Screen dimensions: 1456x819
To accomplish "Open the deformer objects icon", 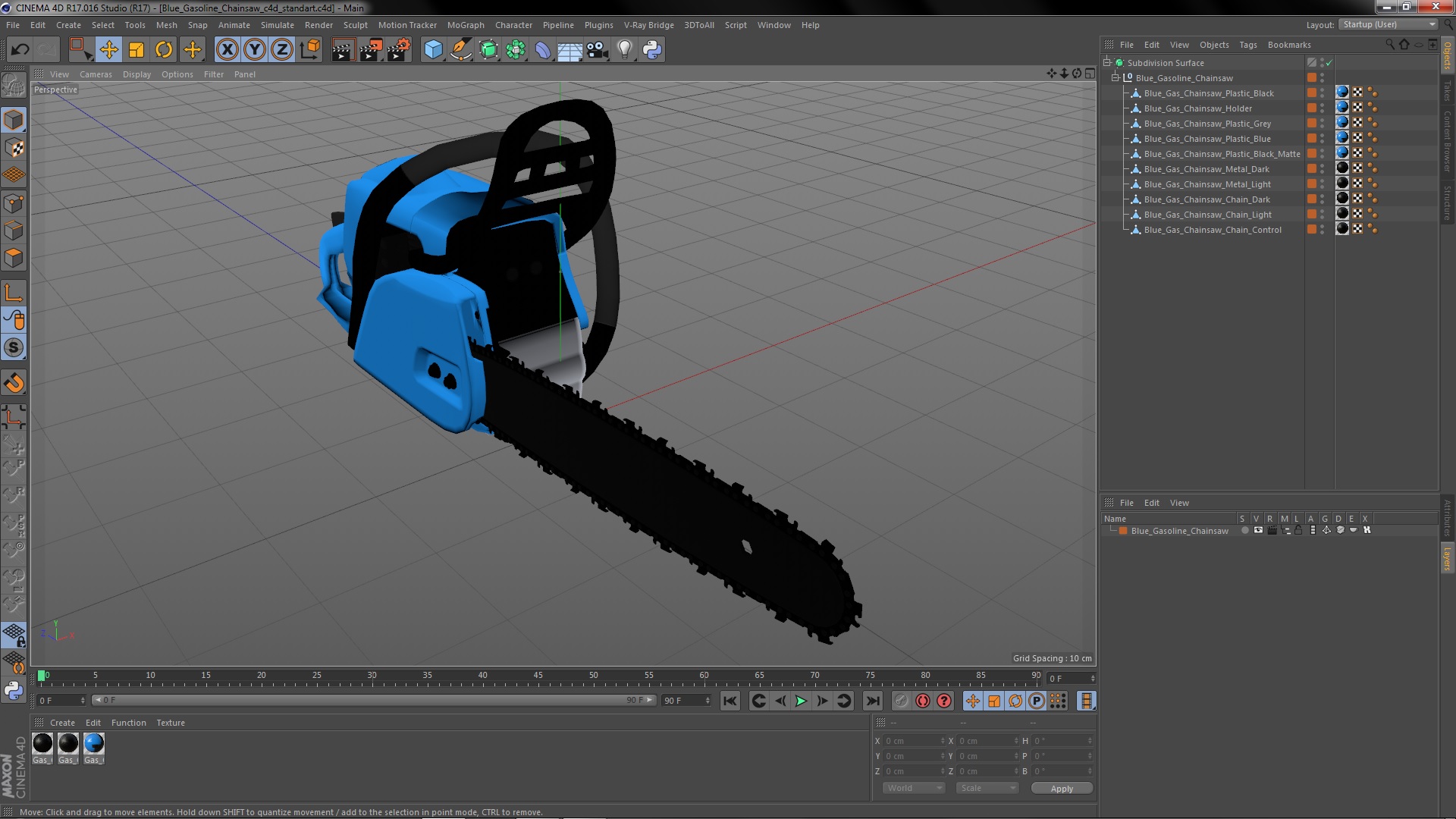I will coord(543,50).
